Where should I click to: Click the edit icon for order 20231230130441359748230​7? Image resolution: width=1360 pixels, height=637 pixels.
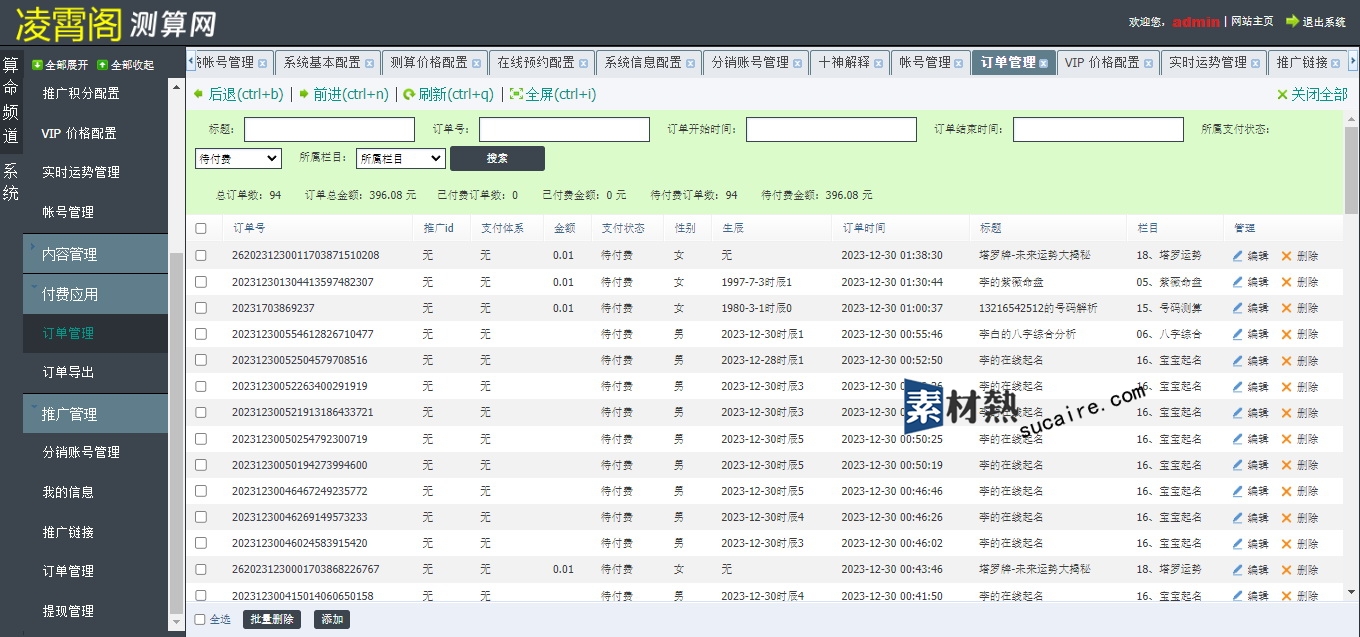[1238, 282]
